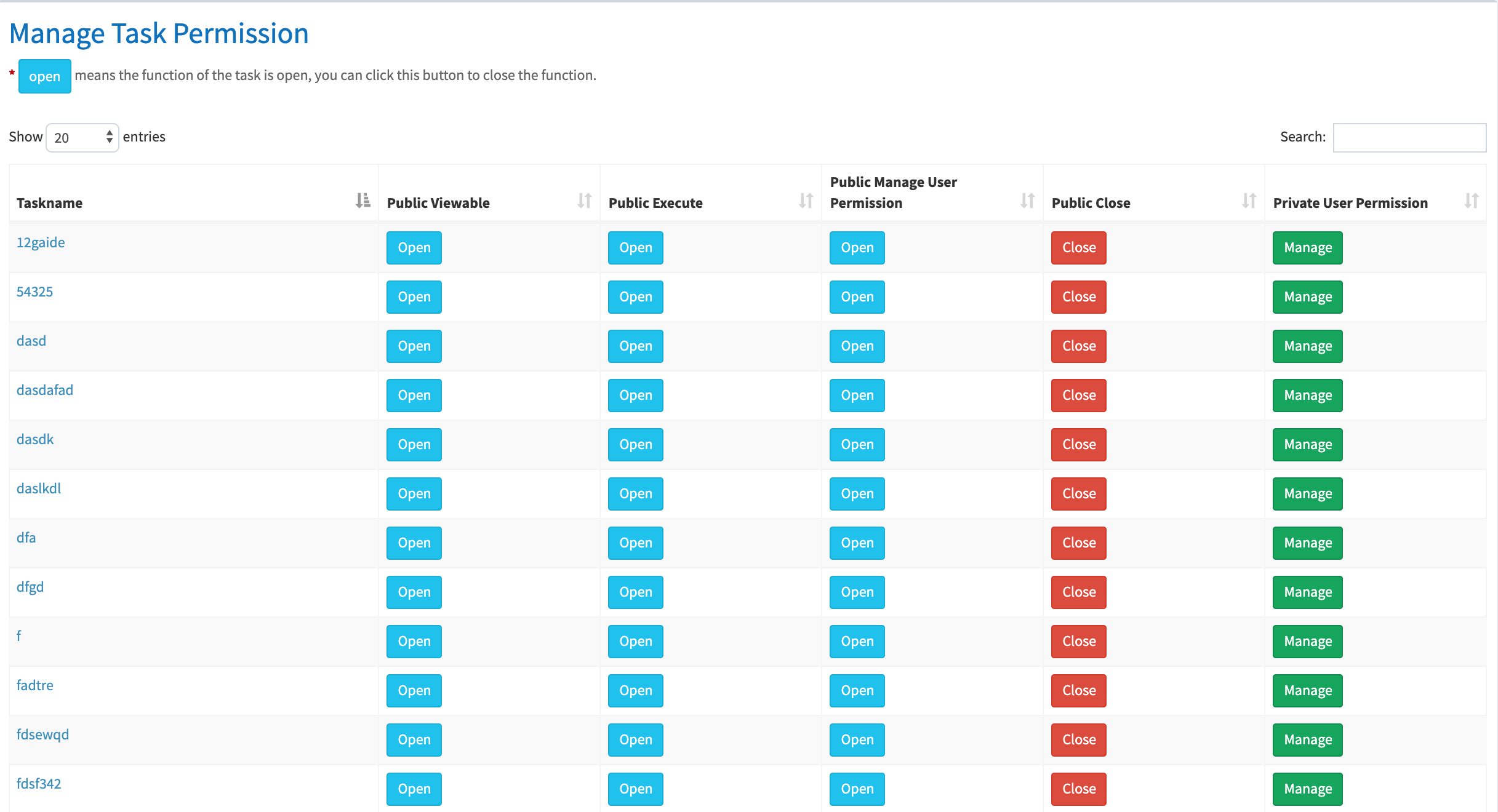
Task: Manage private user permission for dfa
Action: [x=1308, y=543]
